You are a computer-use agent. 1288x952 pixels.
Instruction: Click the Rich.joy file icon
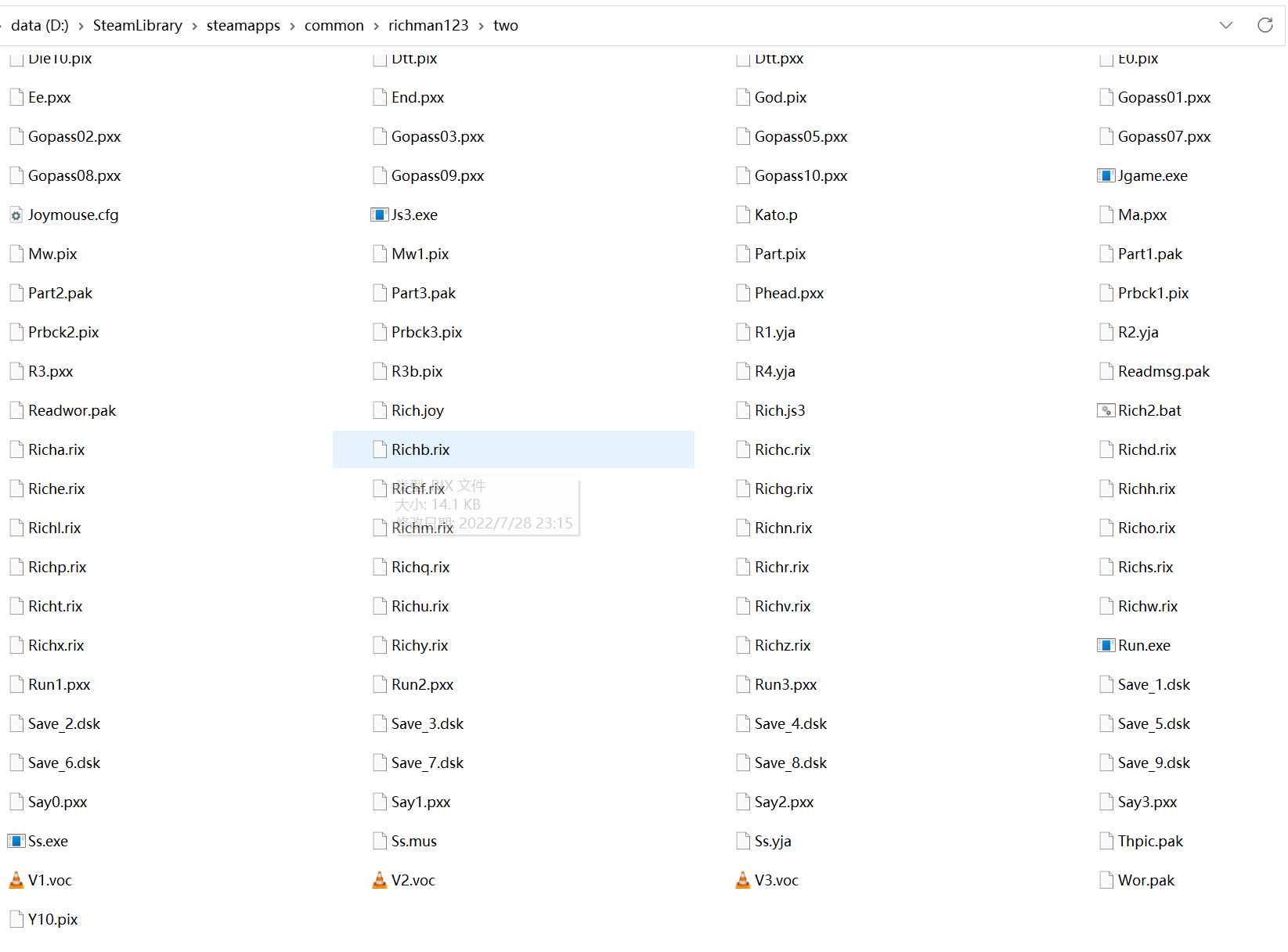[380, 410]
